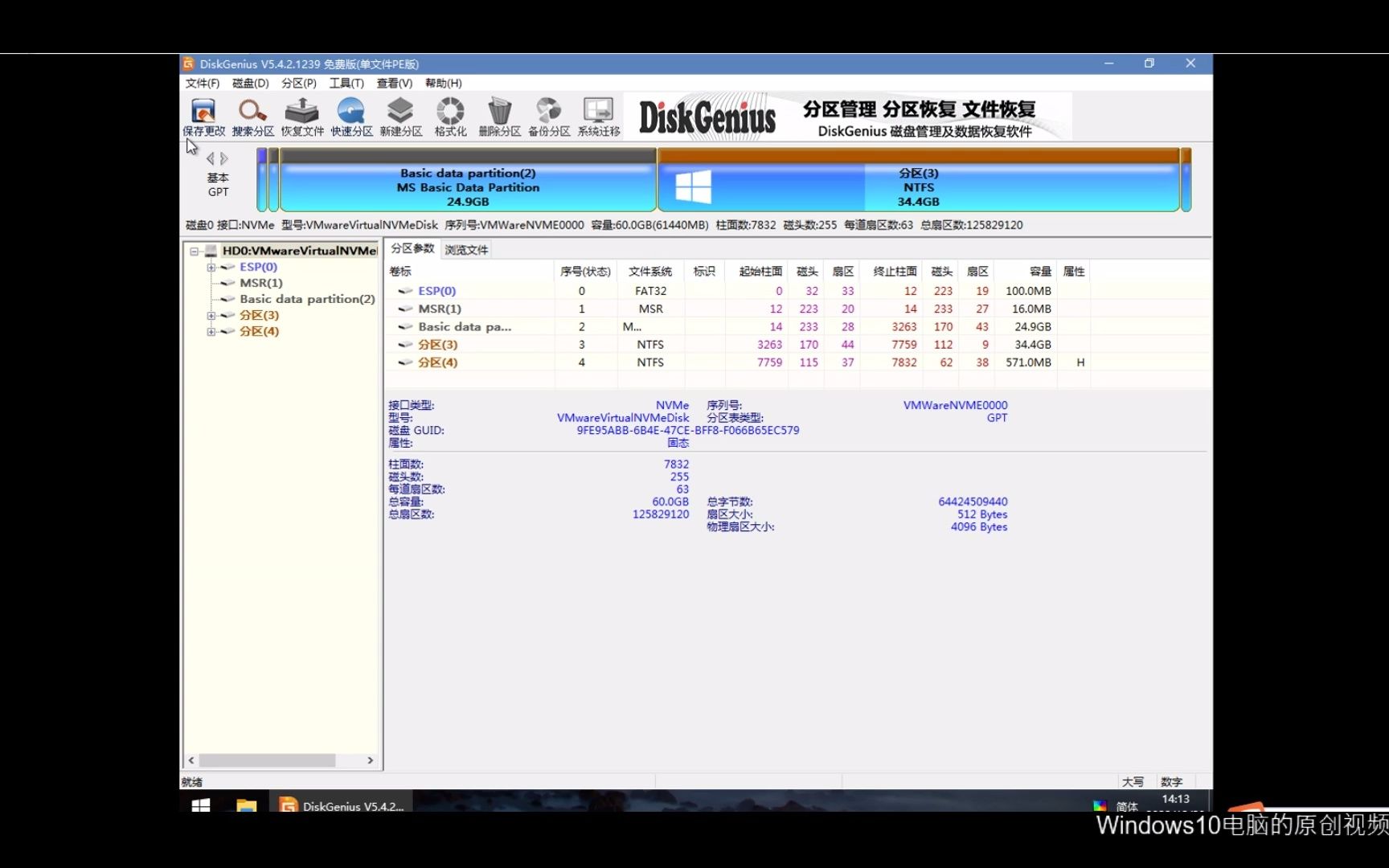
Task: Open File Explorer from the taskbar
Action: pyautogui.click(x=246, y=805)
